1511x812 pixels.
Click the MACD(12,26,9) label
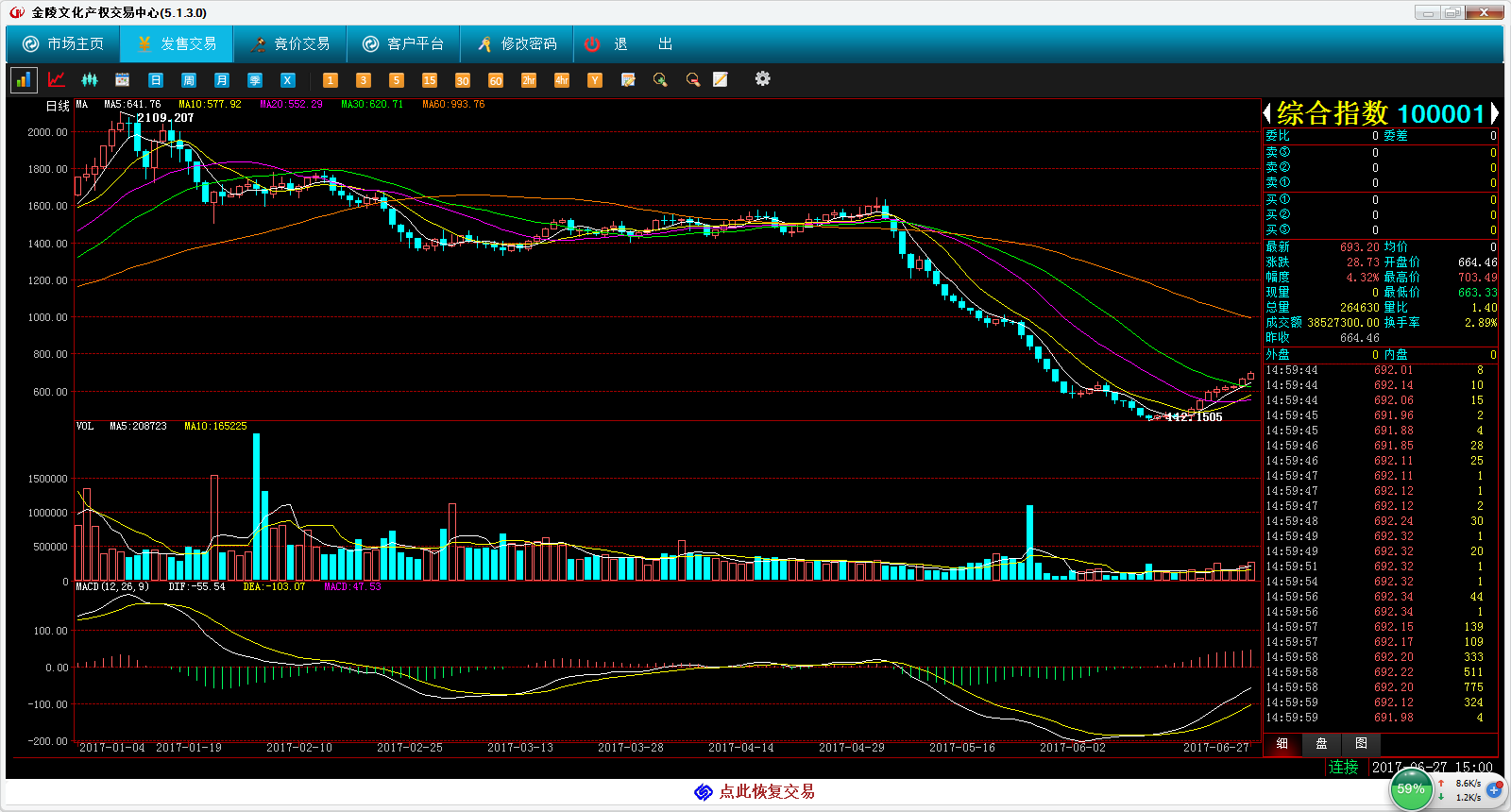click(112, 587)
